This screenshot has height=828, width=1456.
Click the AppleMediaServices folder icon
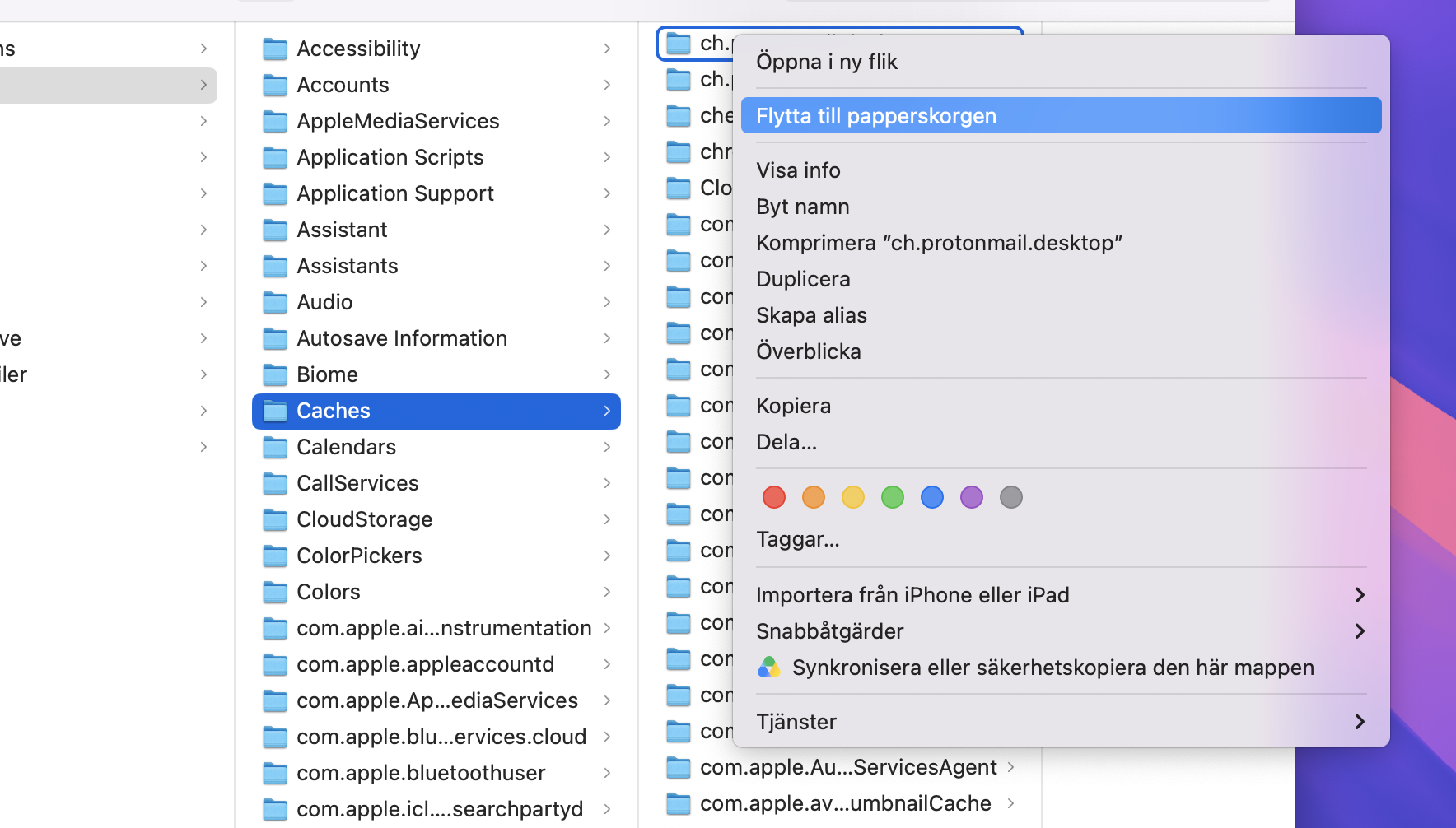(x=275, y=122)
